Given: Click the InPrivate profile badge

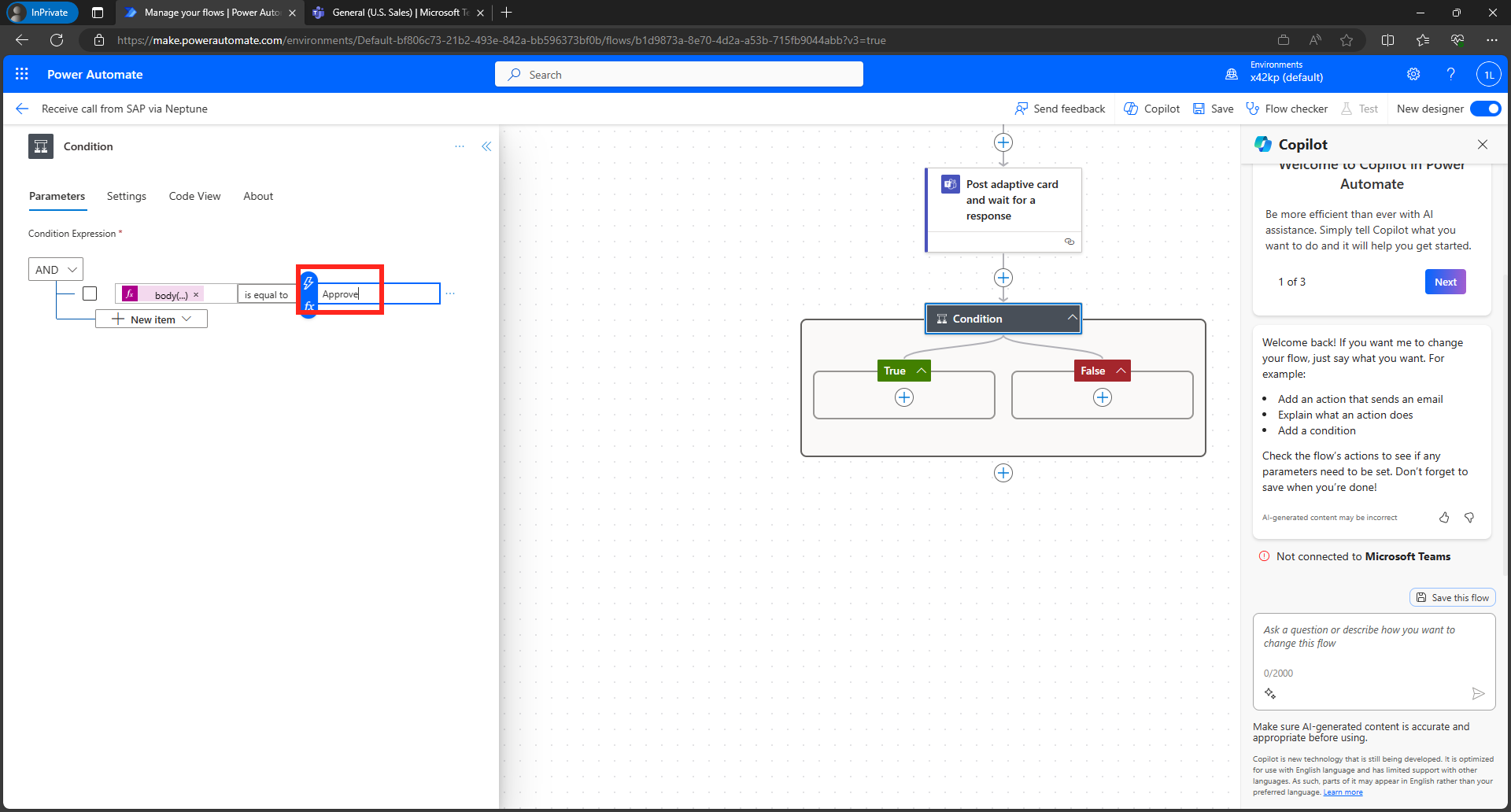Looking at the screenshot, I should (x=41, y=13).
